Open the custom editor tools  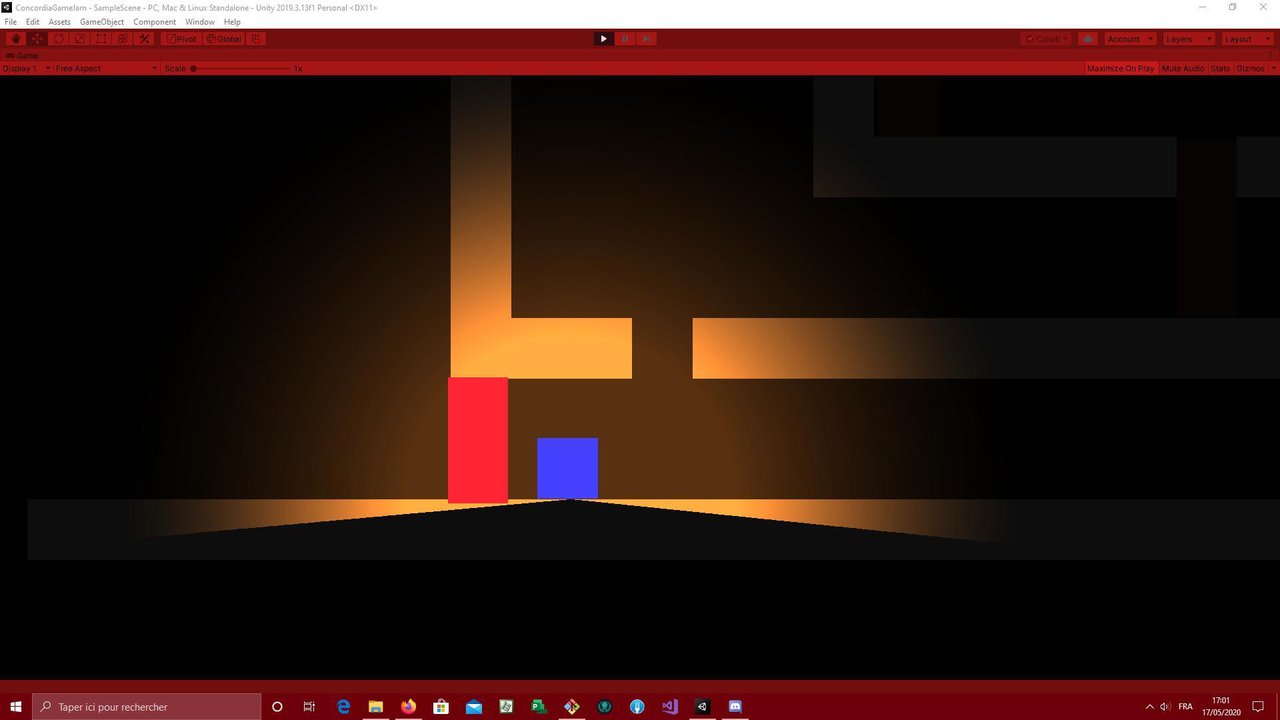click(144, 39)
